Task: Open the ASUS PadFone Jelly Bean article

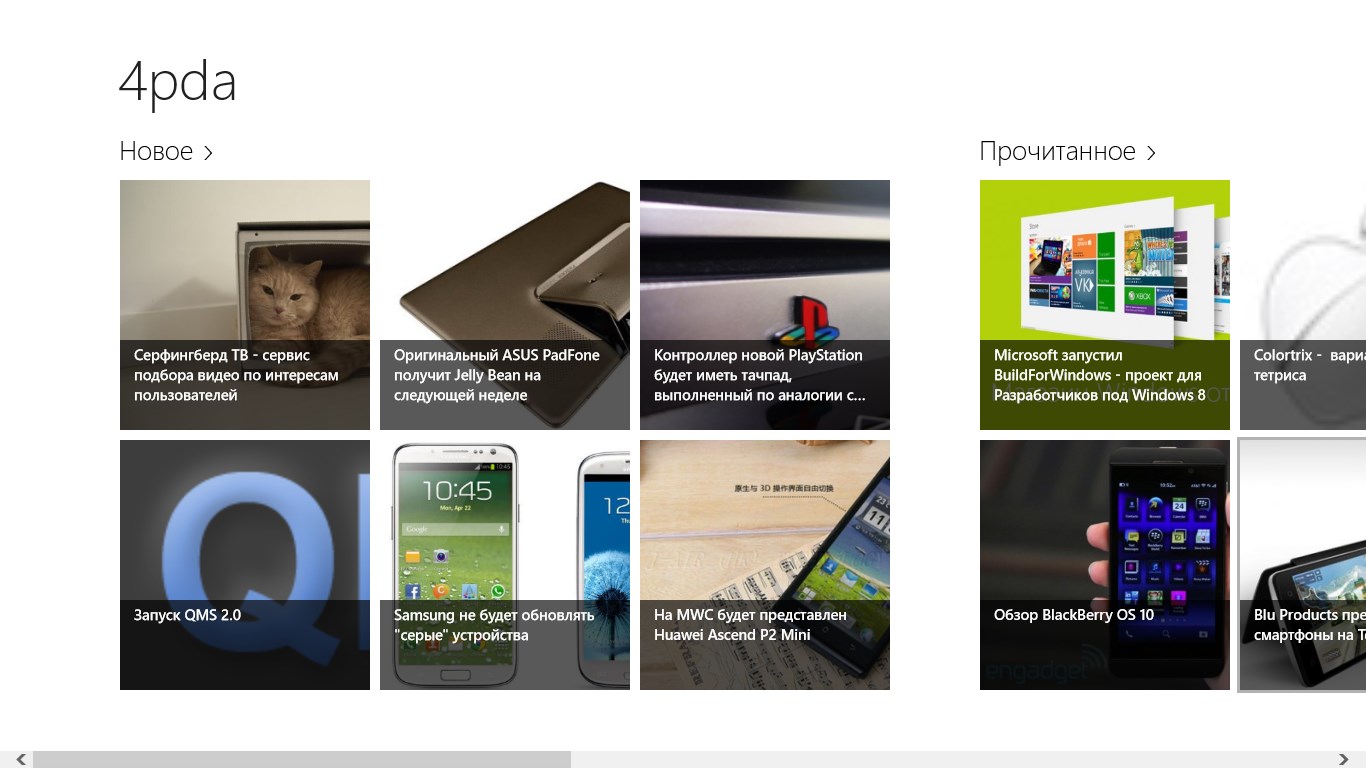Action: click(x=505, y=305)
